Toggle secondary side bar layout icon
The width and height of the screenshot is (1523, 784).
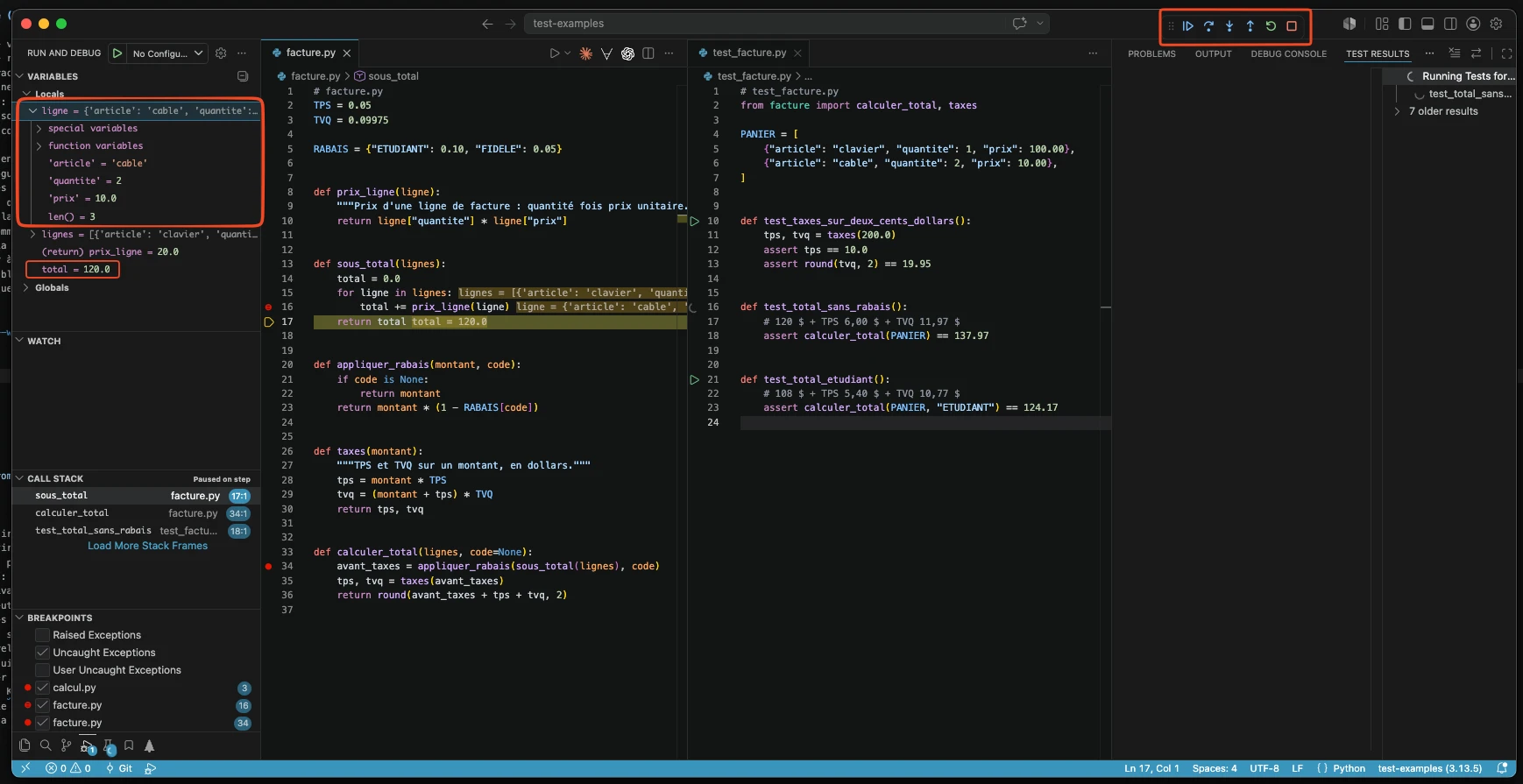click(x=1450, y=24)
